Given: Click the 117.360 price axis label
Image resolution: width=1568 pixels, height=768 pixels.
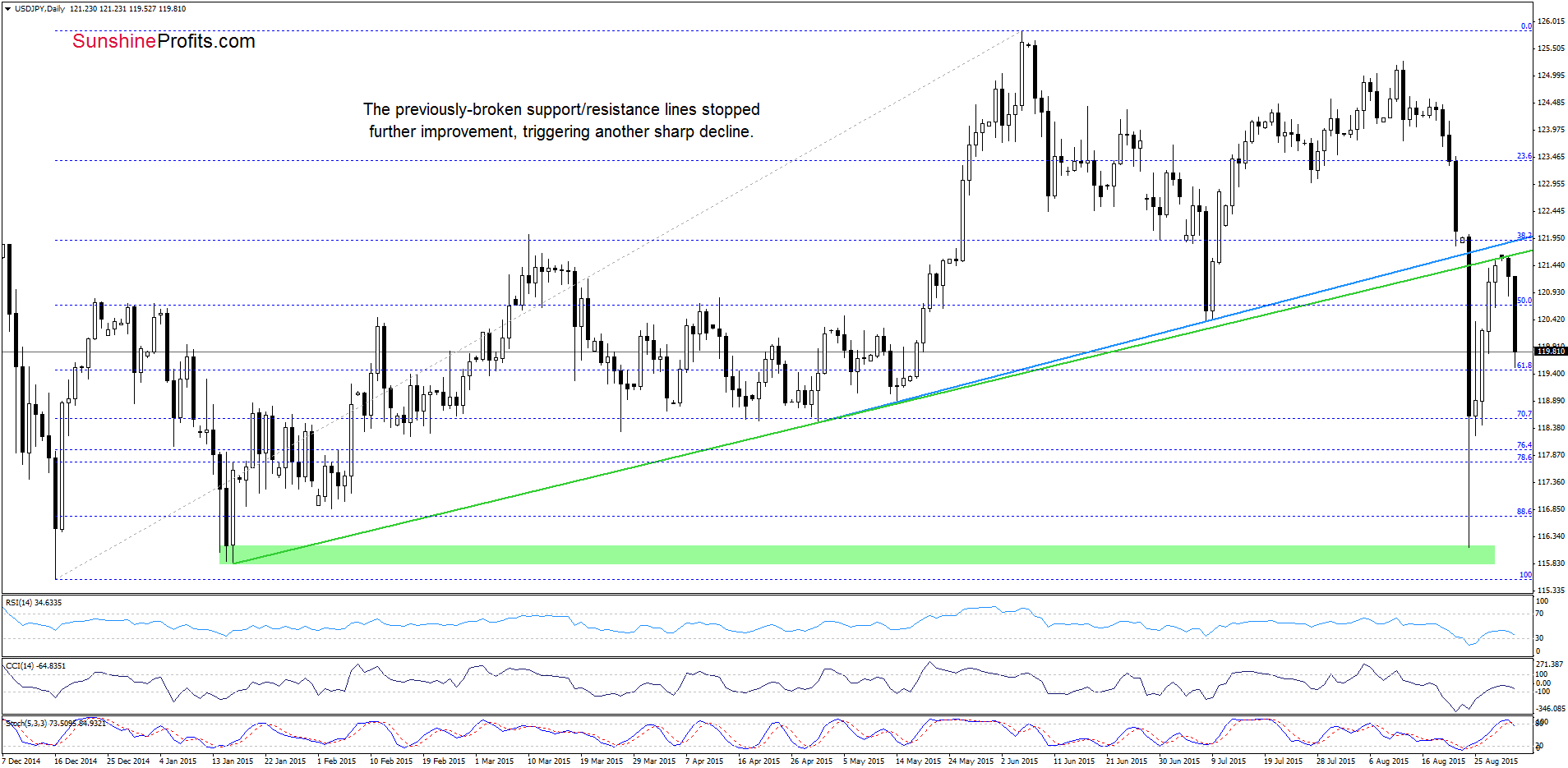Looking at the screenshot, I should coord(1550,482).
